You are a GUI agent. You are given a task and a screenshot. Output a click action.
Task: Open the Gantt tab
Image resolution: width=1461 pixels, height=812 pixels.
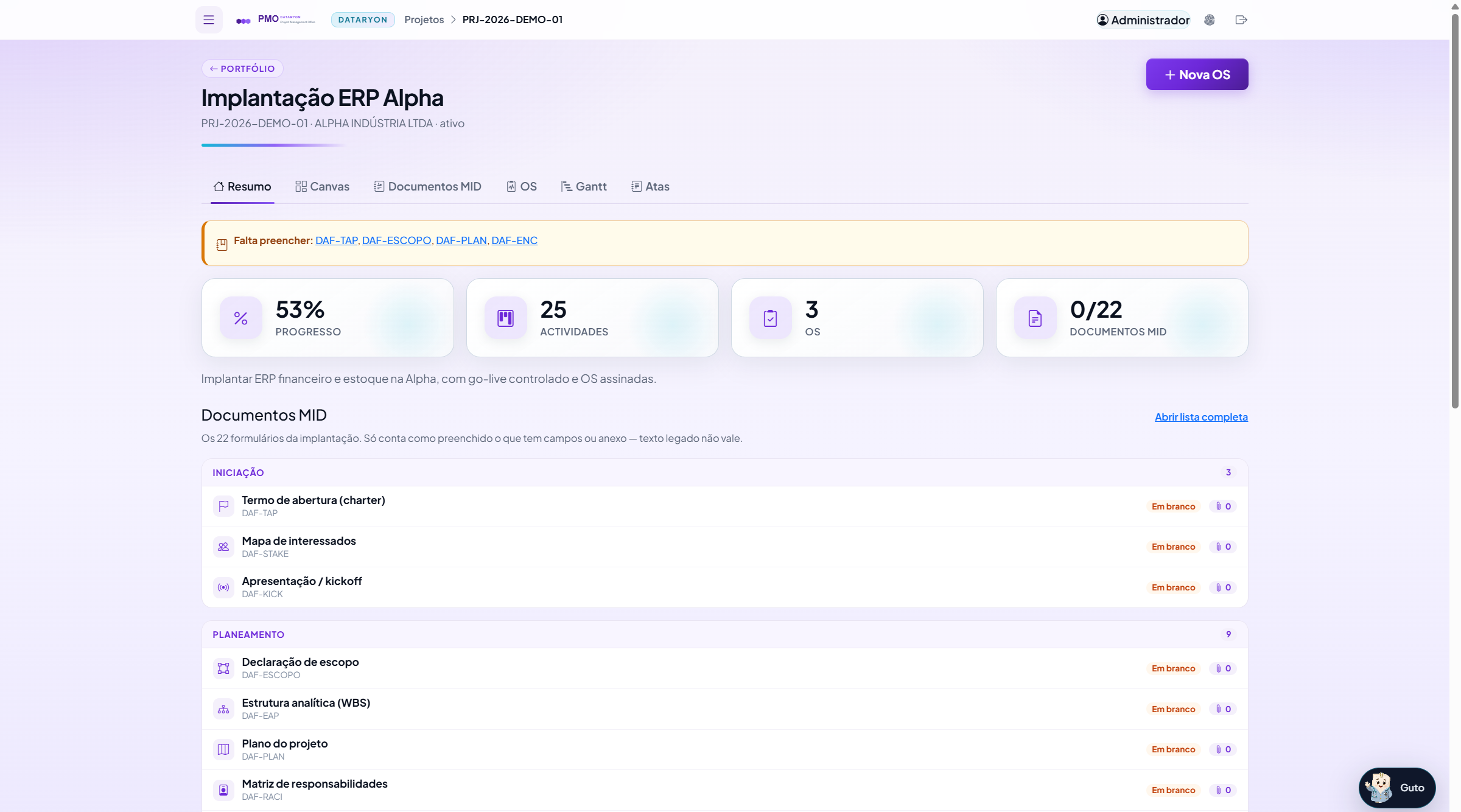(584, 186)
